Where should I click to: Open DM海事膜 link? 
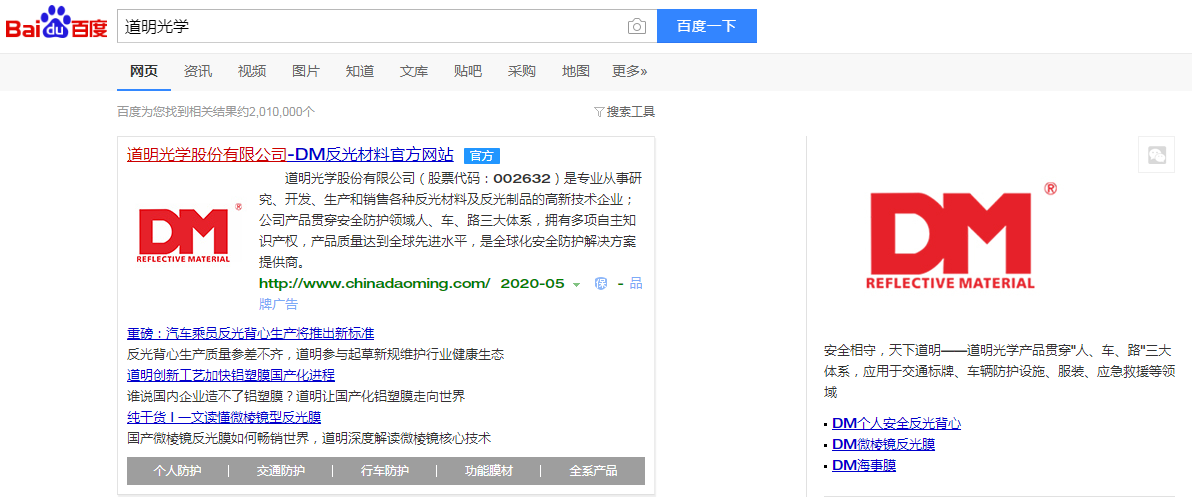point(864,465)
